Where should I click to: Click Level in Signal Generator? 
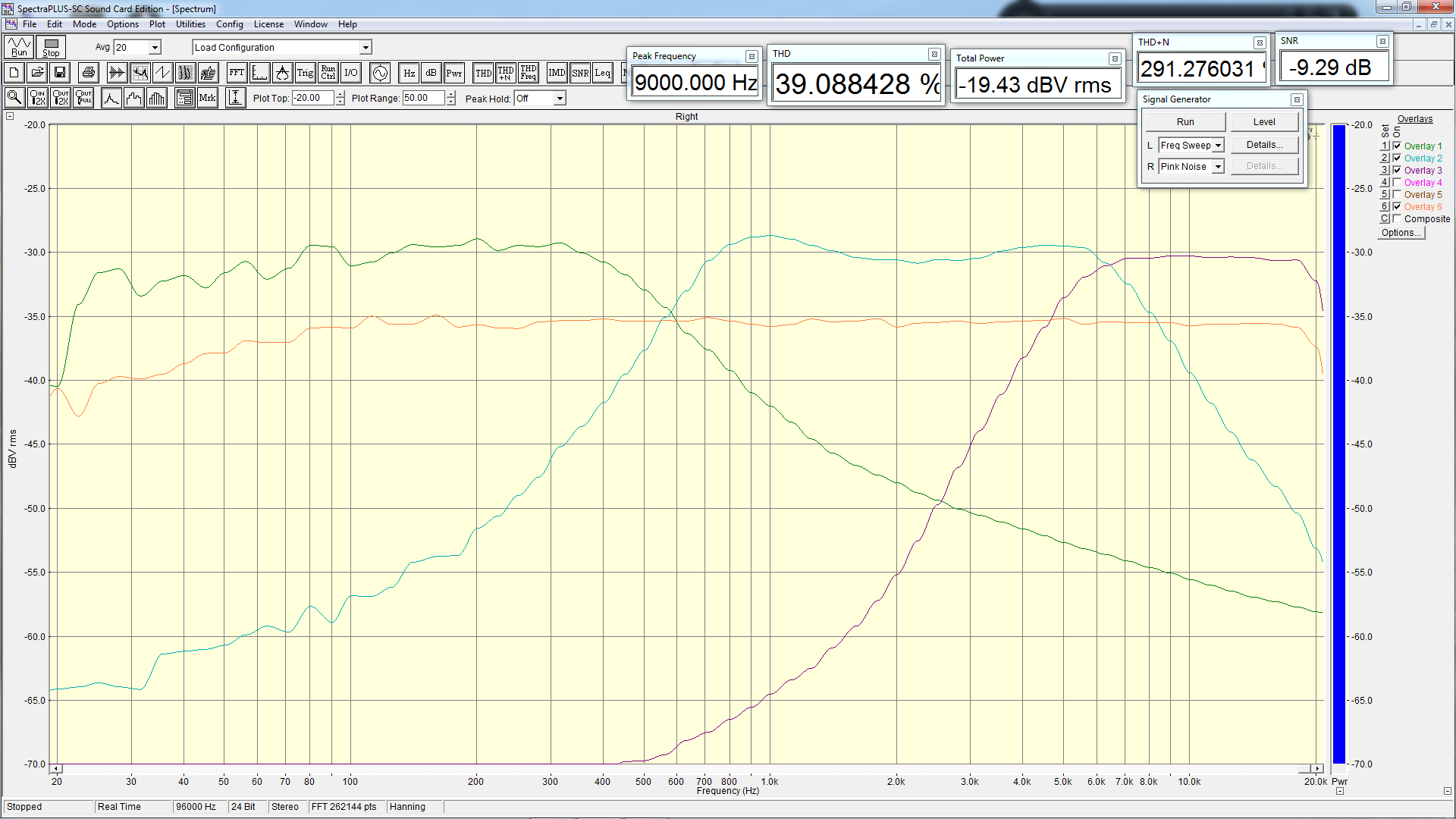(x=1264, y=121)
